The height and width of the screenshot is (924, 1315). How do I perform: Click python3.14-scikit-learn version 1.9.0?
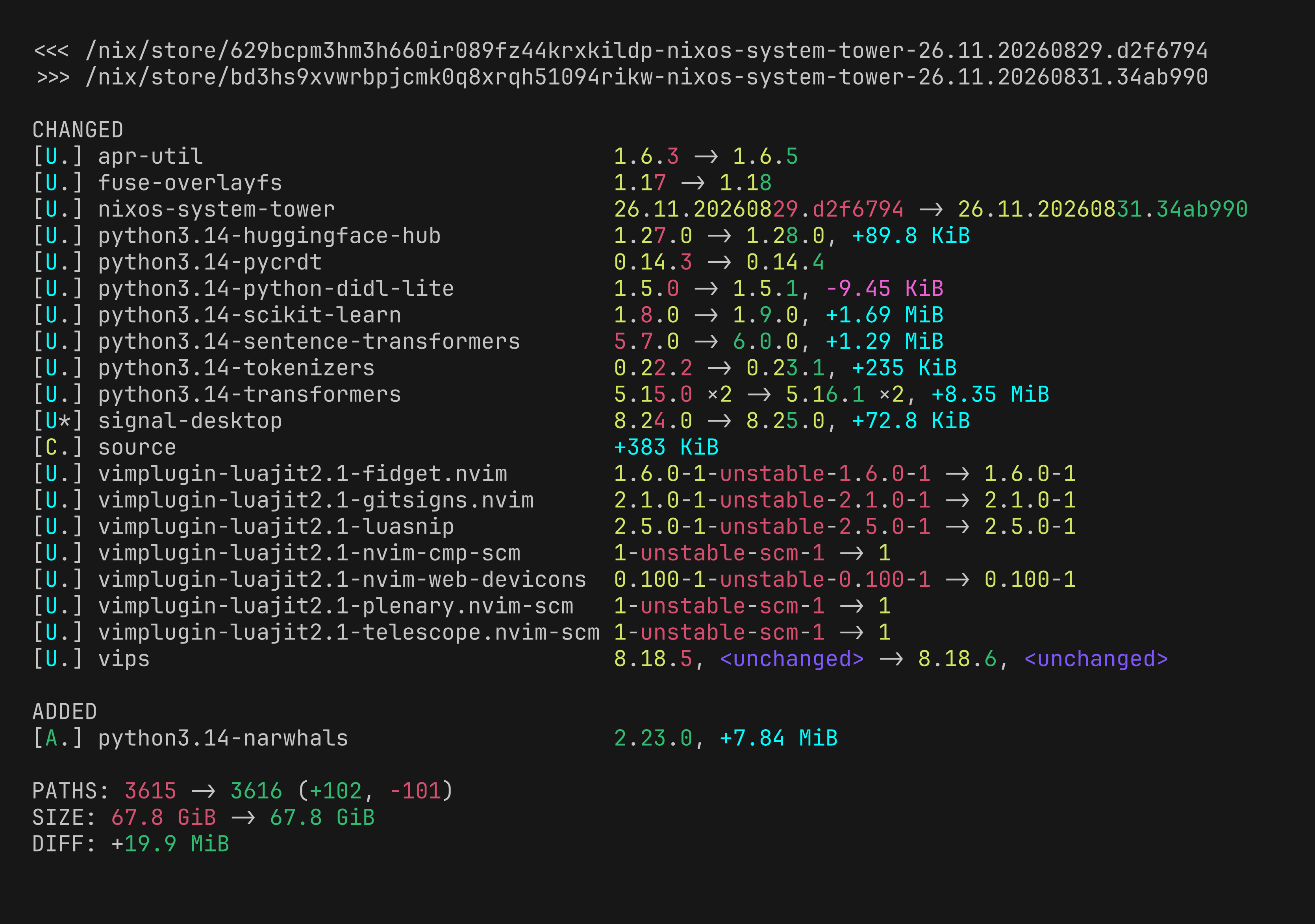tap(766, 315)
